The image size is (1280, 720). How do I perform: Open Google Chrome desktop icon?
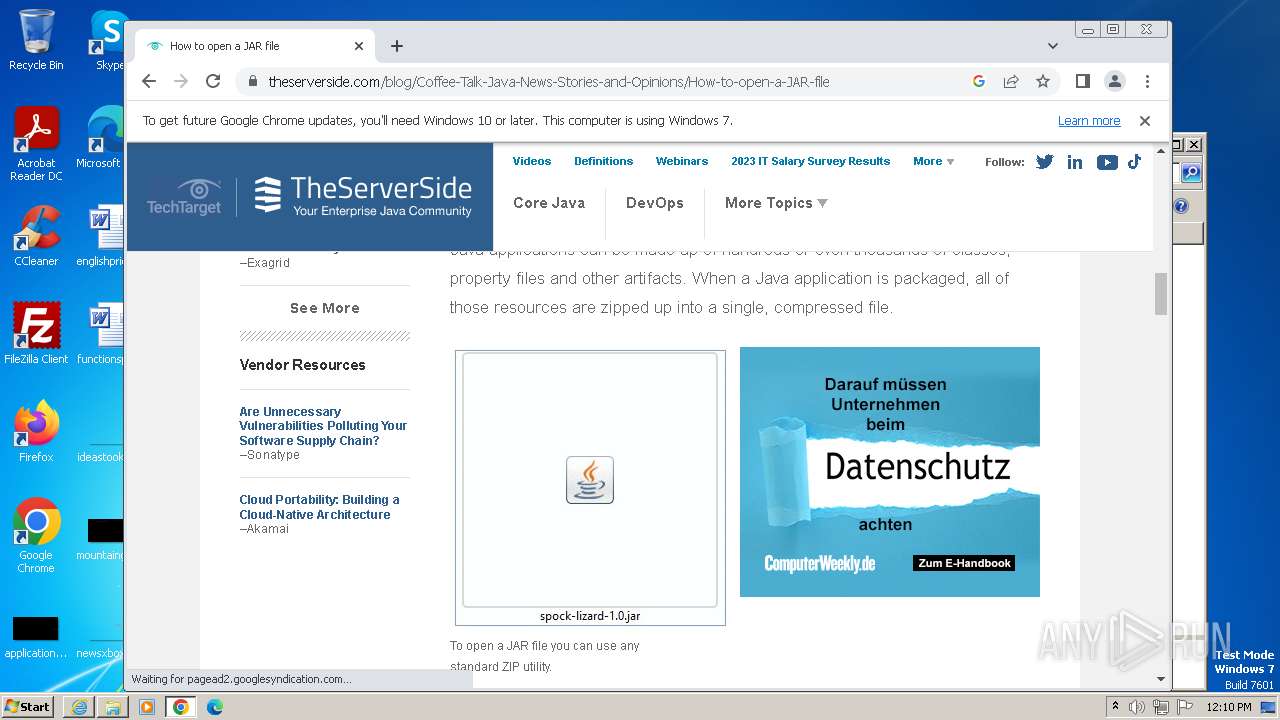pyautogui.click(x=36, y=536)
